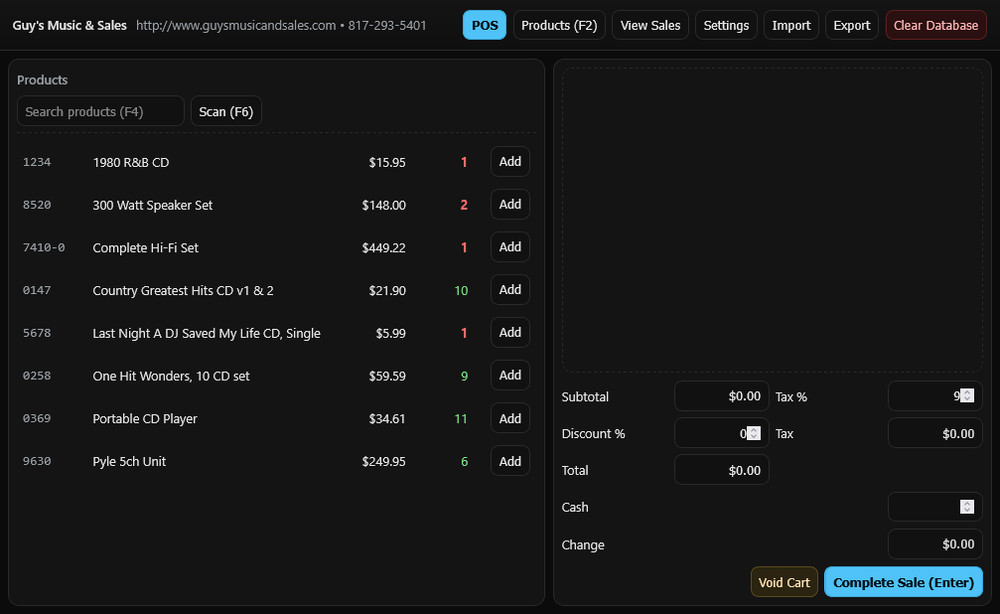Open the View Sales page

click(x=650, y=24)
